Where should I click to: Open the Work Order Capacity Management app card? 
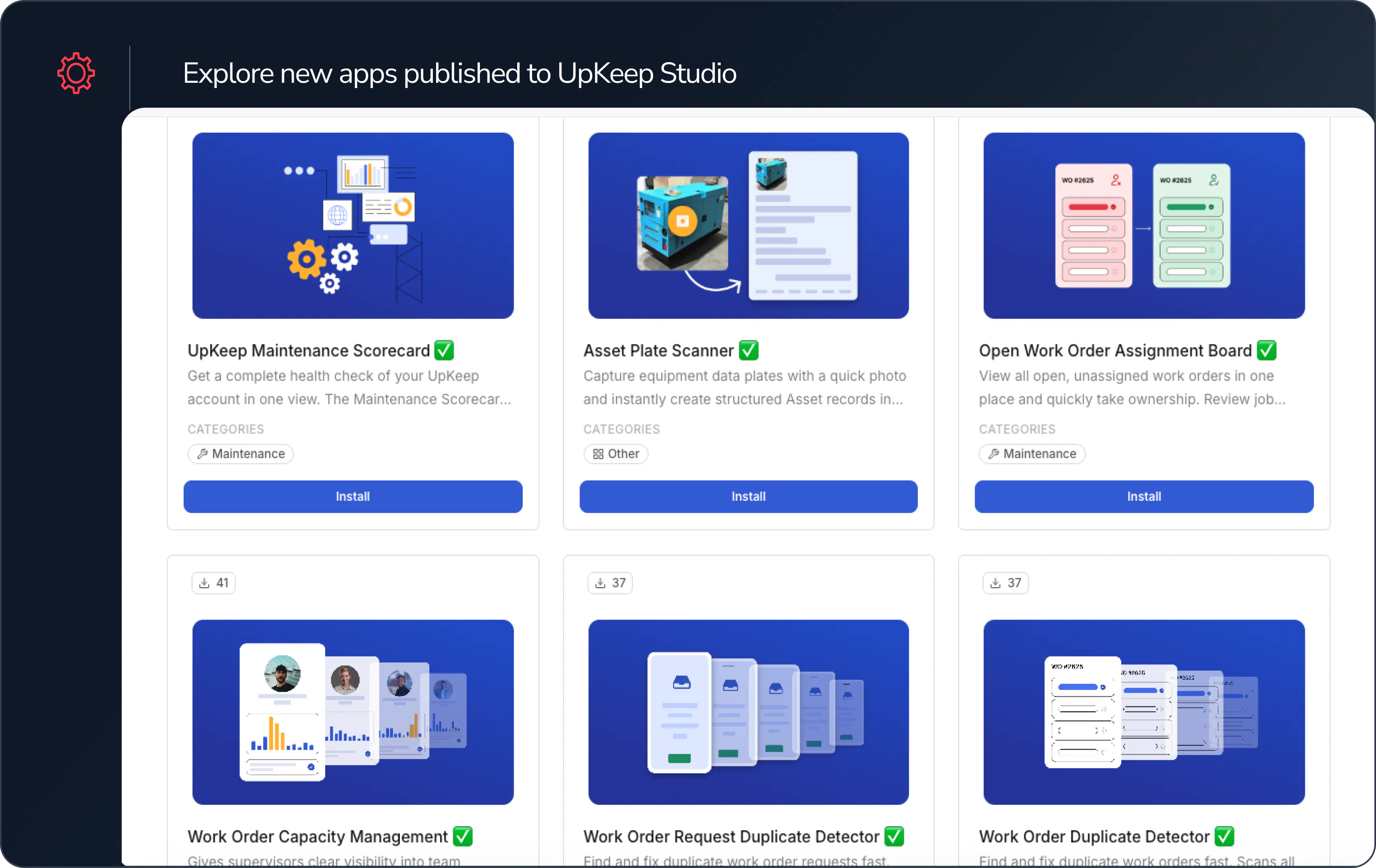click(x=352, y=708)
